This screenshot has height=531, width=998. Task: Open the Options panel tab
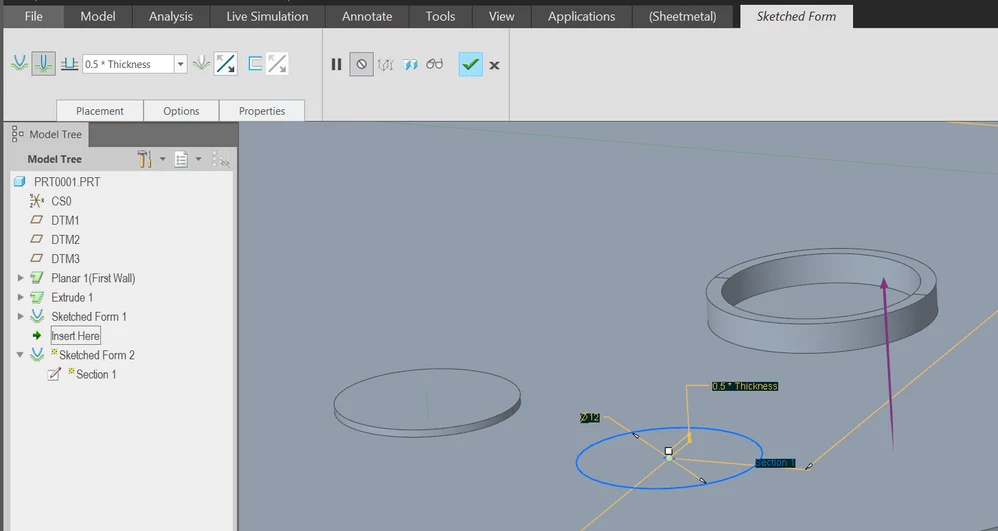click(181, 111)
